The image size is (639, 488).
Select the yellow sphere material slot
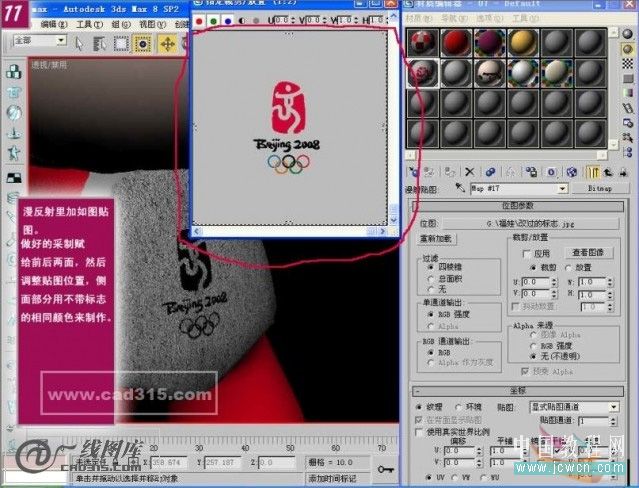(523, 42)
